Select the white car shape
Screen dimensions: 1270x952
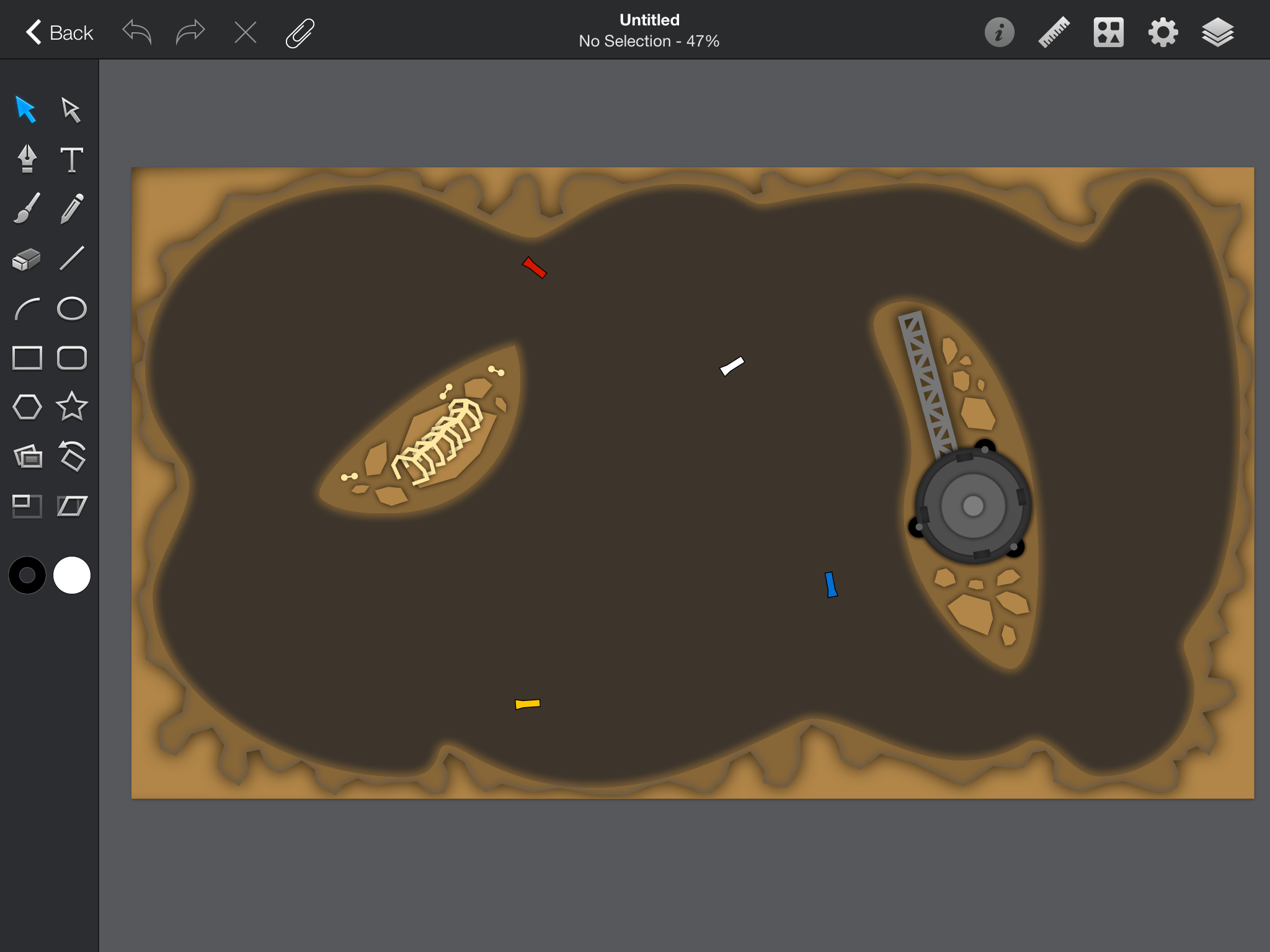732,366
